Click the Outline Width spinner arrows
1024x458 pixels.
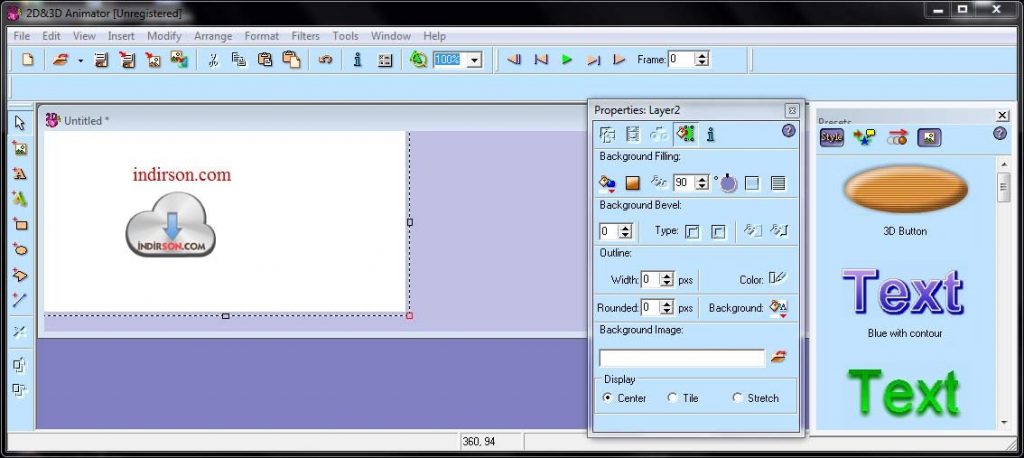point(666,280)
